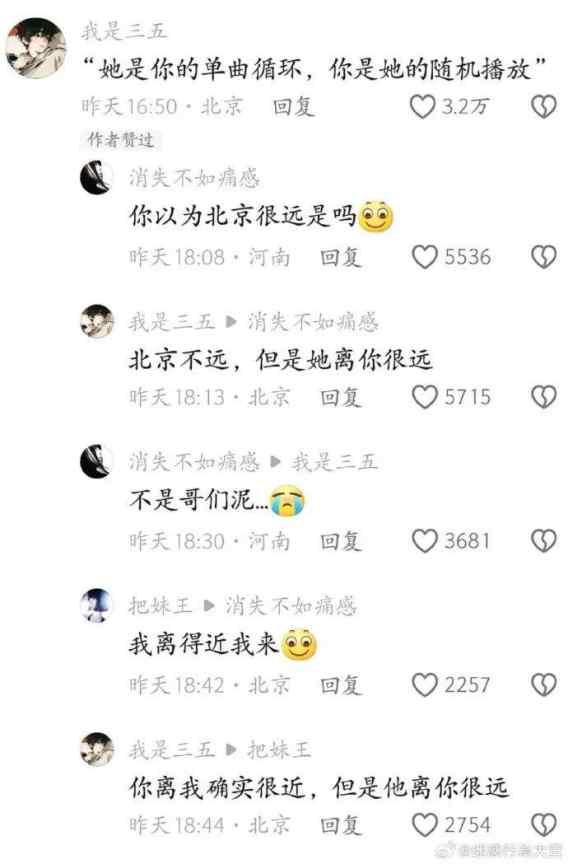
Task: Reply to the 18:42 comment by 把妹王
Action: tap(341, 685)
